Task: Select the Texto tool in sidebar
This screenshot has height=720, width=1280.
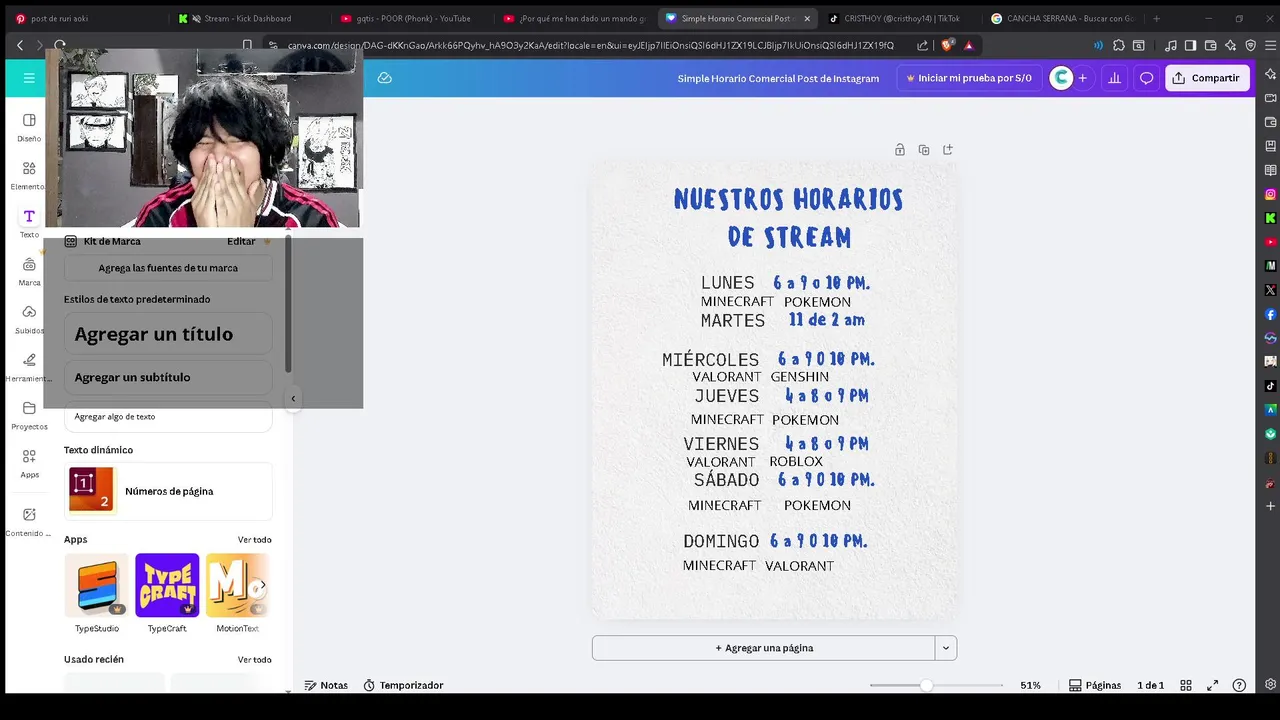Action: click(x=29, y=223)
